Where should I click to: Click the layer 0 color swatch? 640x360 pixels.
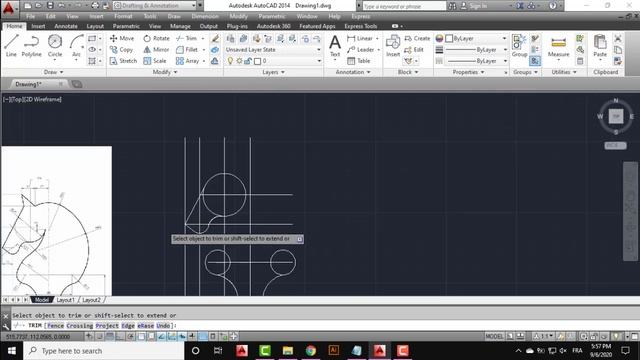[x=258, y=61]
